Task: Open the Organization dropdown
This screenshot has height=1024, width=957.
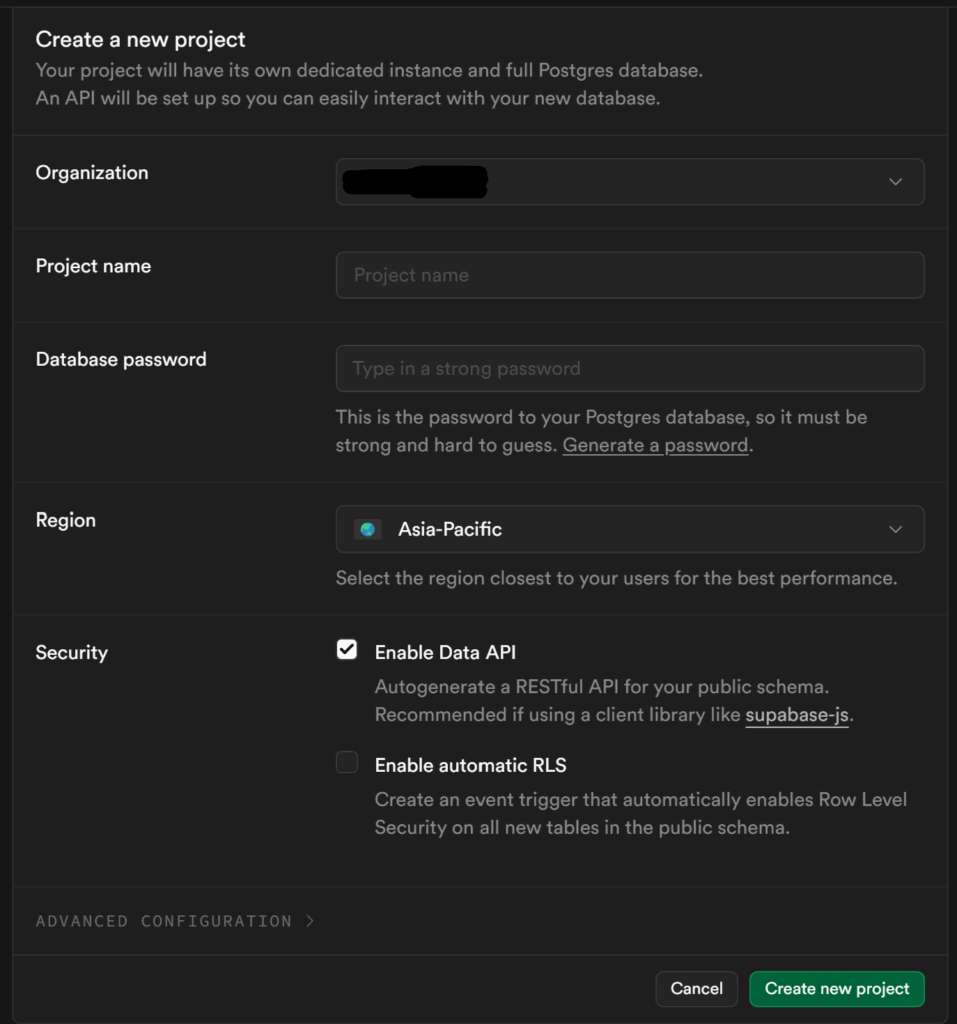Action: (x=630, y=182)
